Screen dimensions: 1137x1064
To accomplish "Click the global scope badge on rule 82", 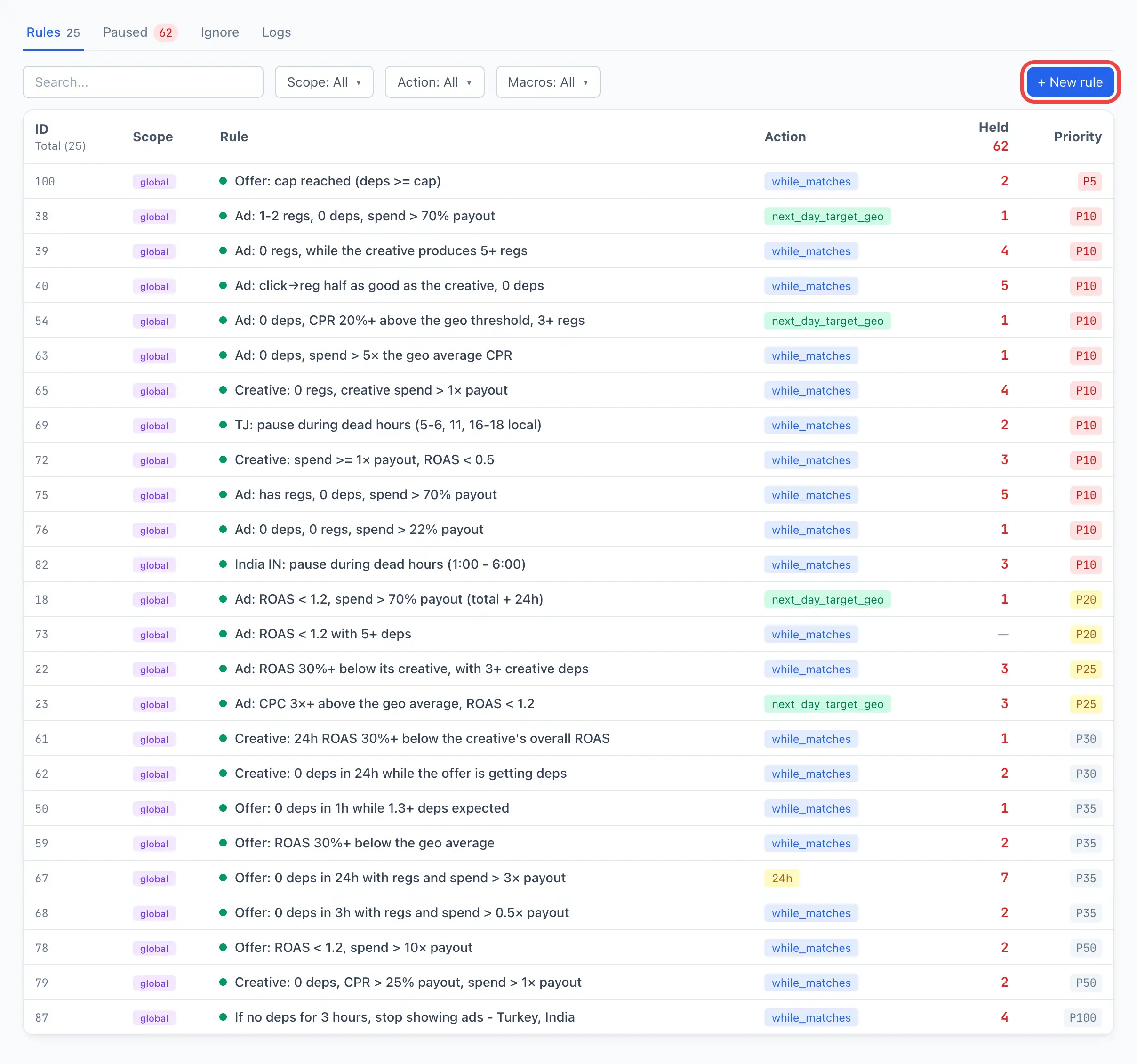I will pyautogui.click(x=154, y=564).
